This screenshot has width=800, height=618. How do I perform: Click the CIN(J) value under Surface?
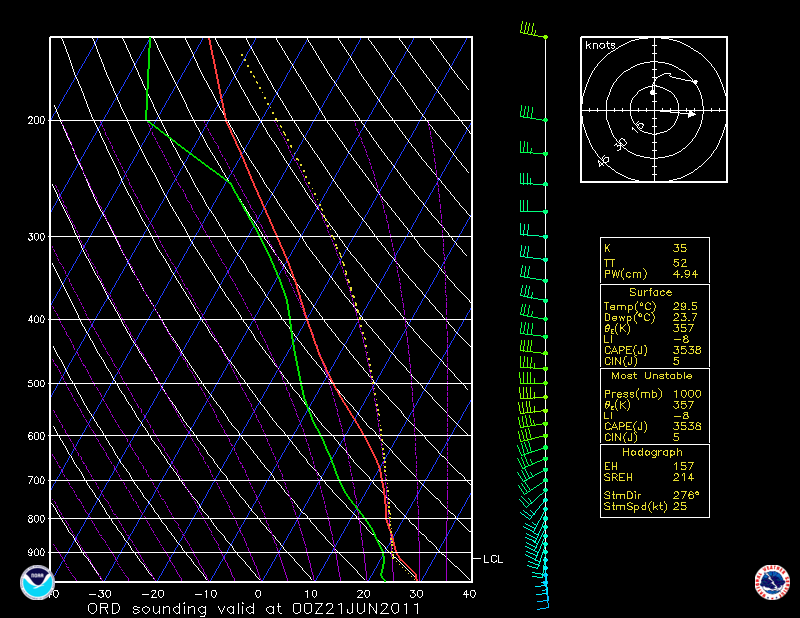click(676, 361)
